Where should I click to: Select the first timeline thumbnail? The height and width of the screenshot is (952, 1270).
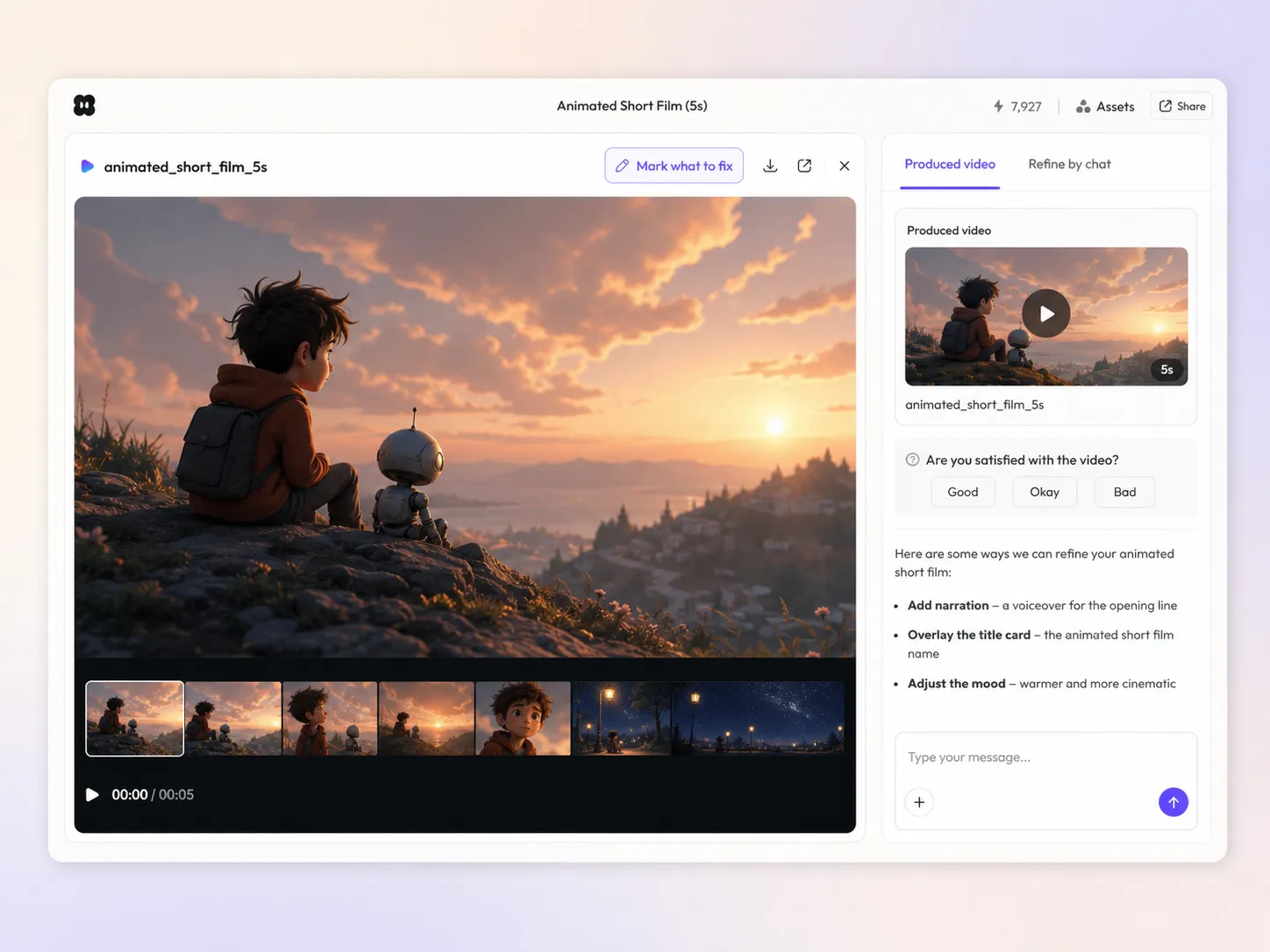pos(135,719)
